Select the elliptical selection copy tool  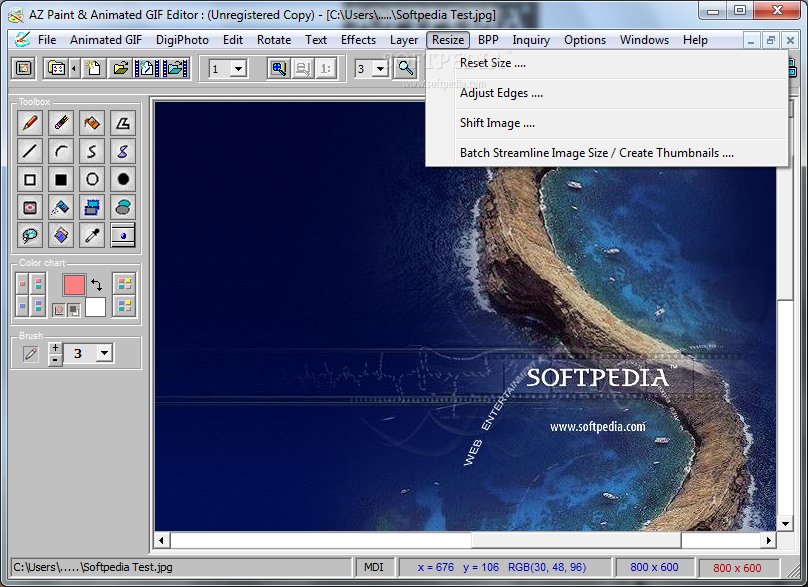tap(123, 207)
